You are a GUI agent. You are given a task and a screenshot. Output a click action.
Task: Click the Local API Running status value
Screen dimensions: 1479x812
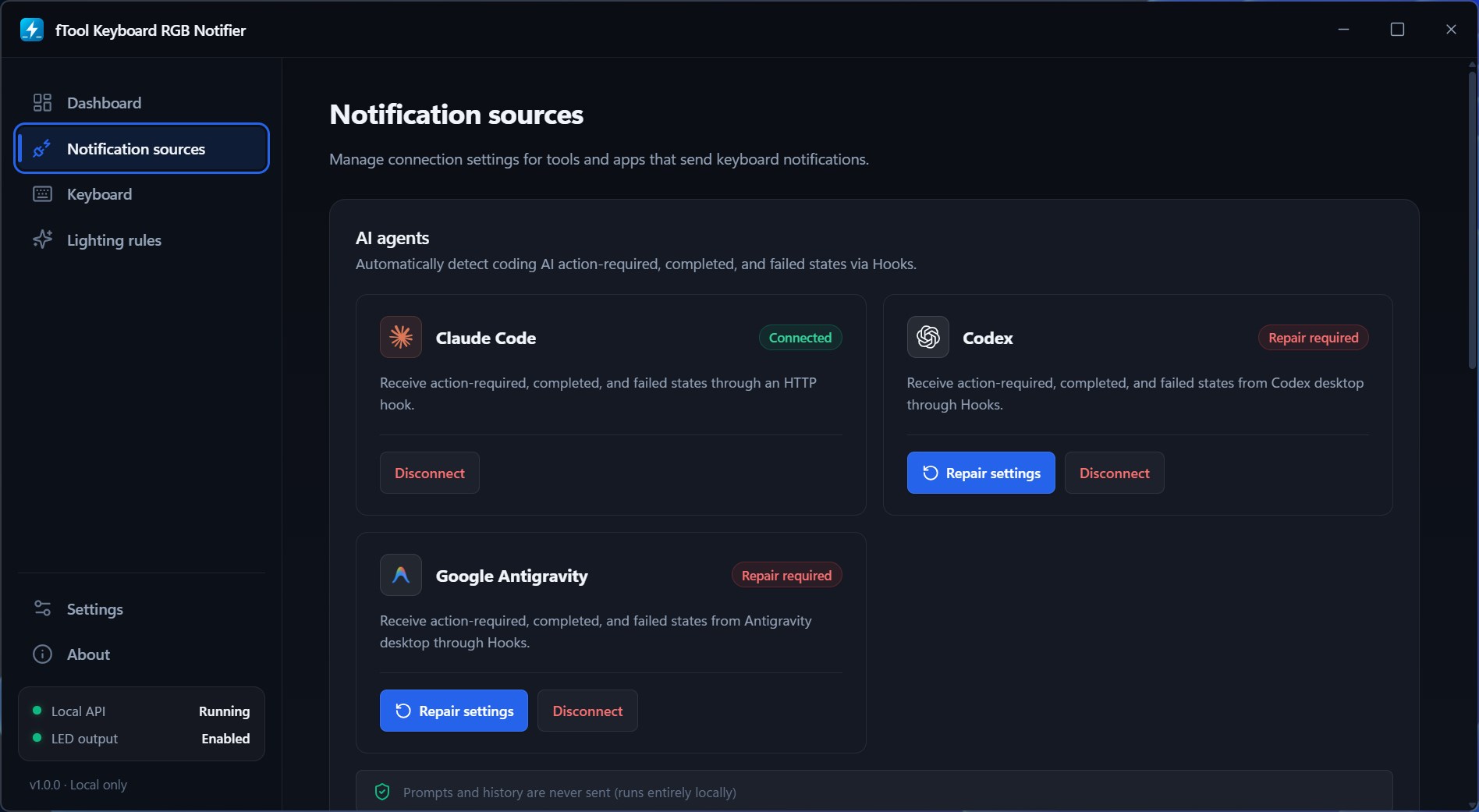[224, 711]
